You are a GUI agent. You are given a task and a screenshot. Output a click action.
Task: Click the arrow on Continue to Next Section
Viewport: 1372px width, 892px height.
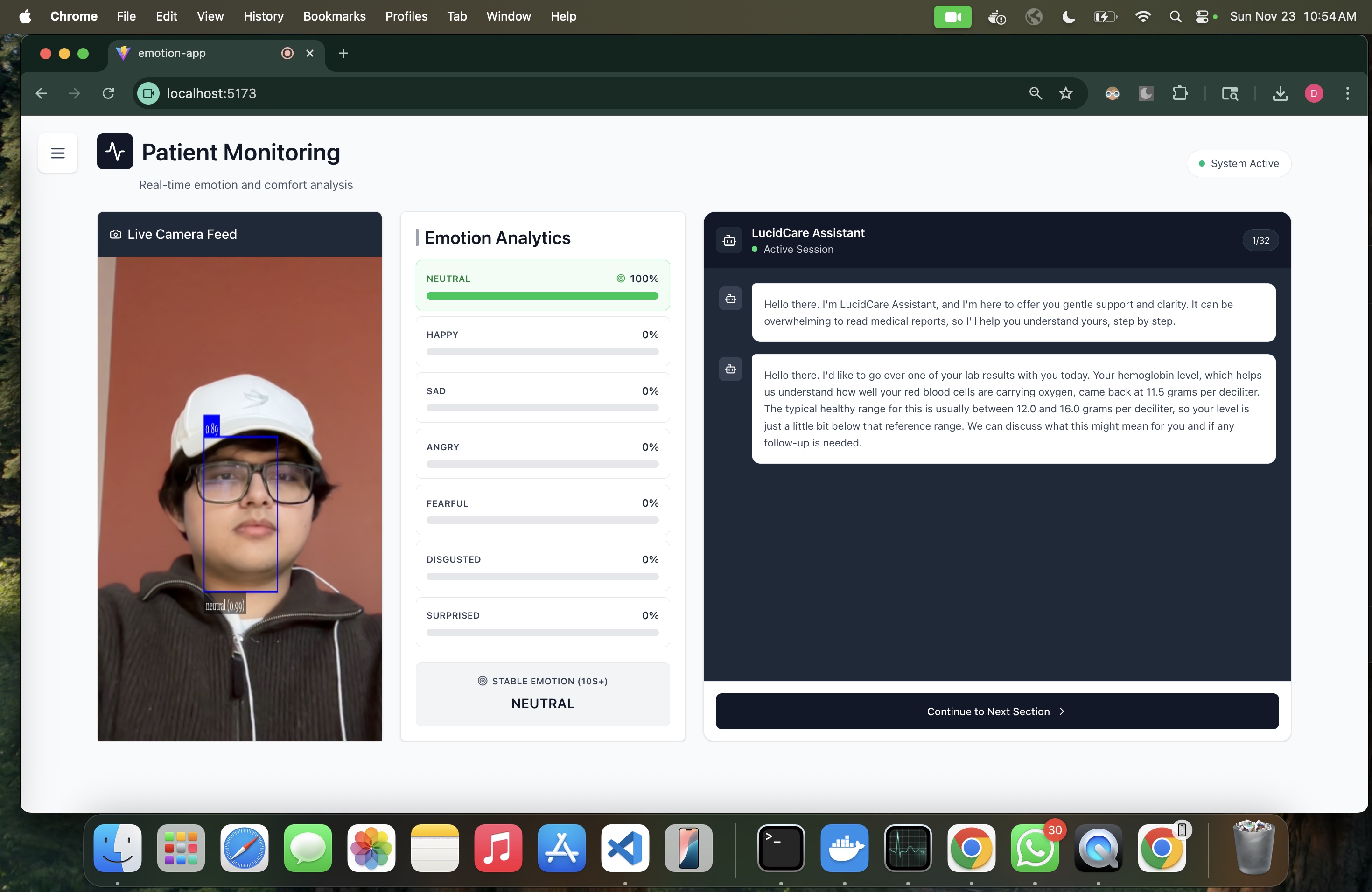pyautogui.click(x=1062, y=711)
